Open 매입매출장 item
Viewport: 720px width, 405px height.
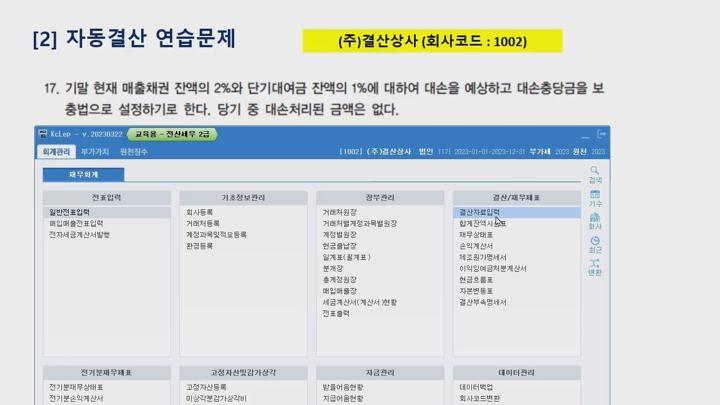tap(339, 291)
